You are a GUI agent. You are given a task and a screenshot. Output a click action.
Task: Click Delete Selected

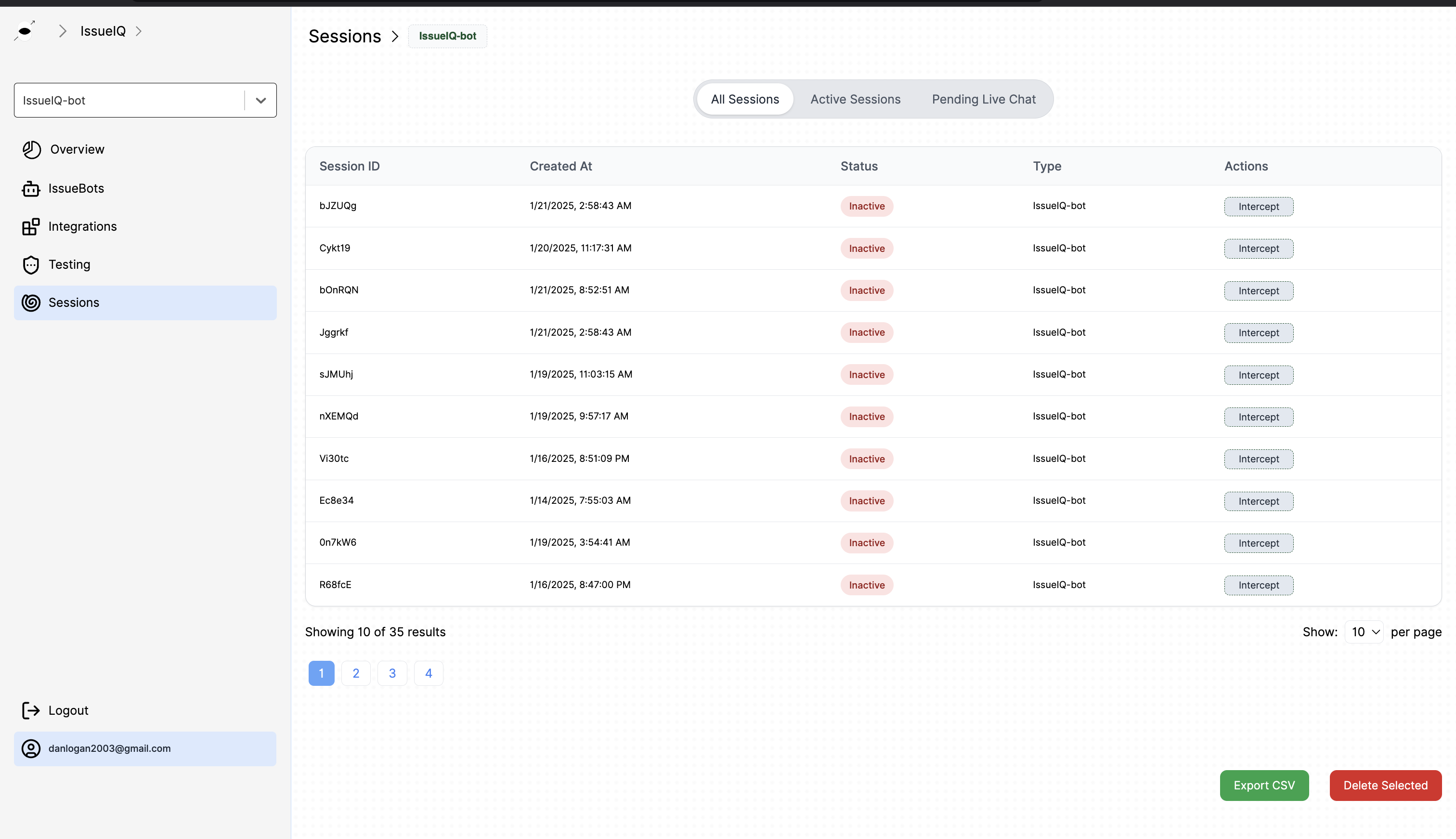(x=1386, y=785)
